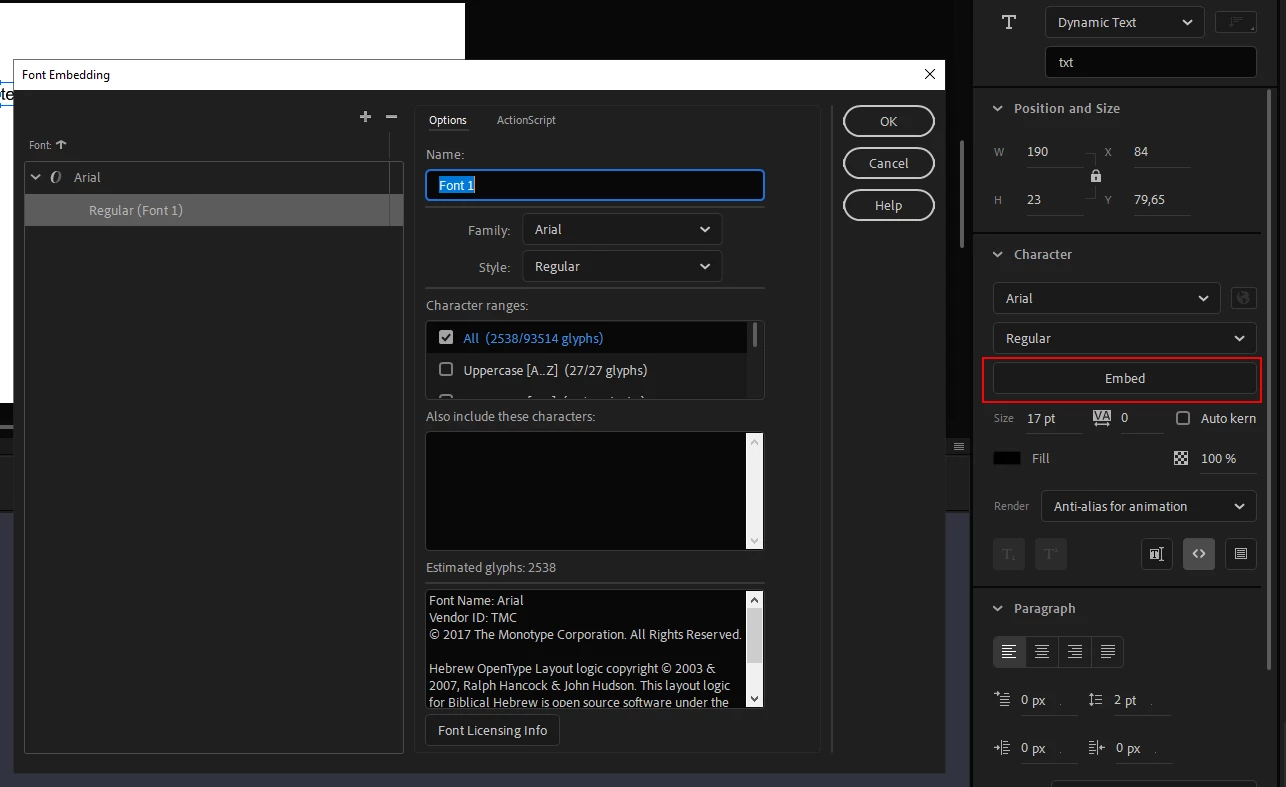1286x787 pixels.
Task: Click the checkerboard alpha icon
Action: [x=1181, y=458]
